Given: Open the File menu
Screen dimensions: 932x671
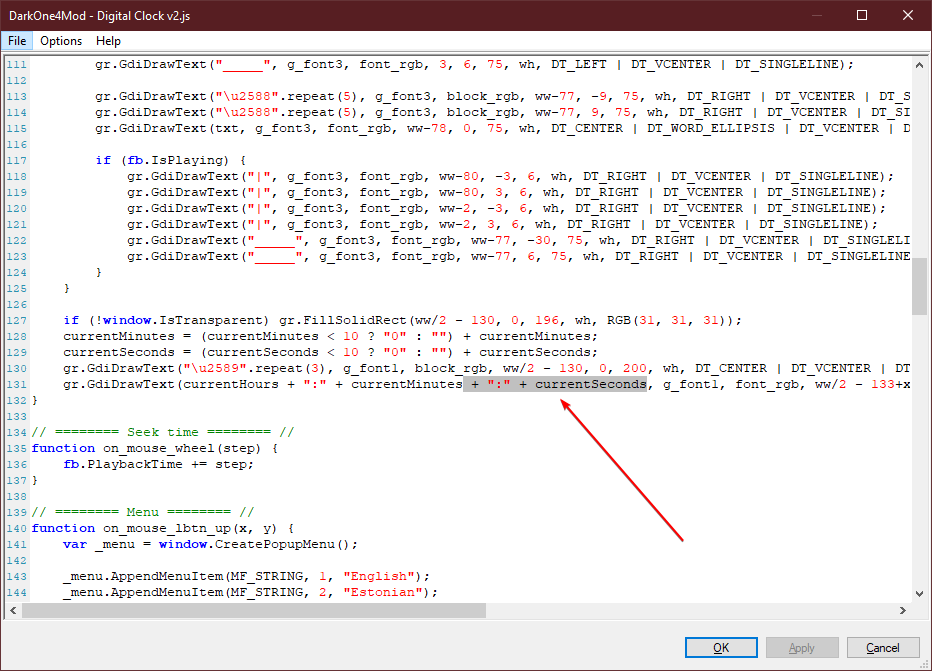Looking at the screenshot, I should pos(17,41).
